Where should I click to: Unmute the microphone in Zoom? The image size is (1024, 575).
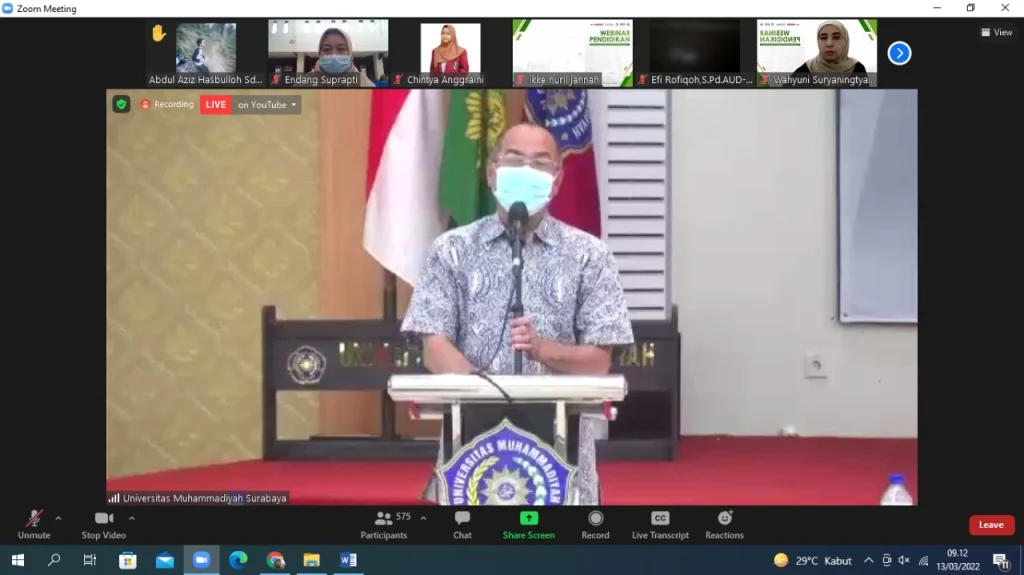34,525
